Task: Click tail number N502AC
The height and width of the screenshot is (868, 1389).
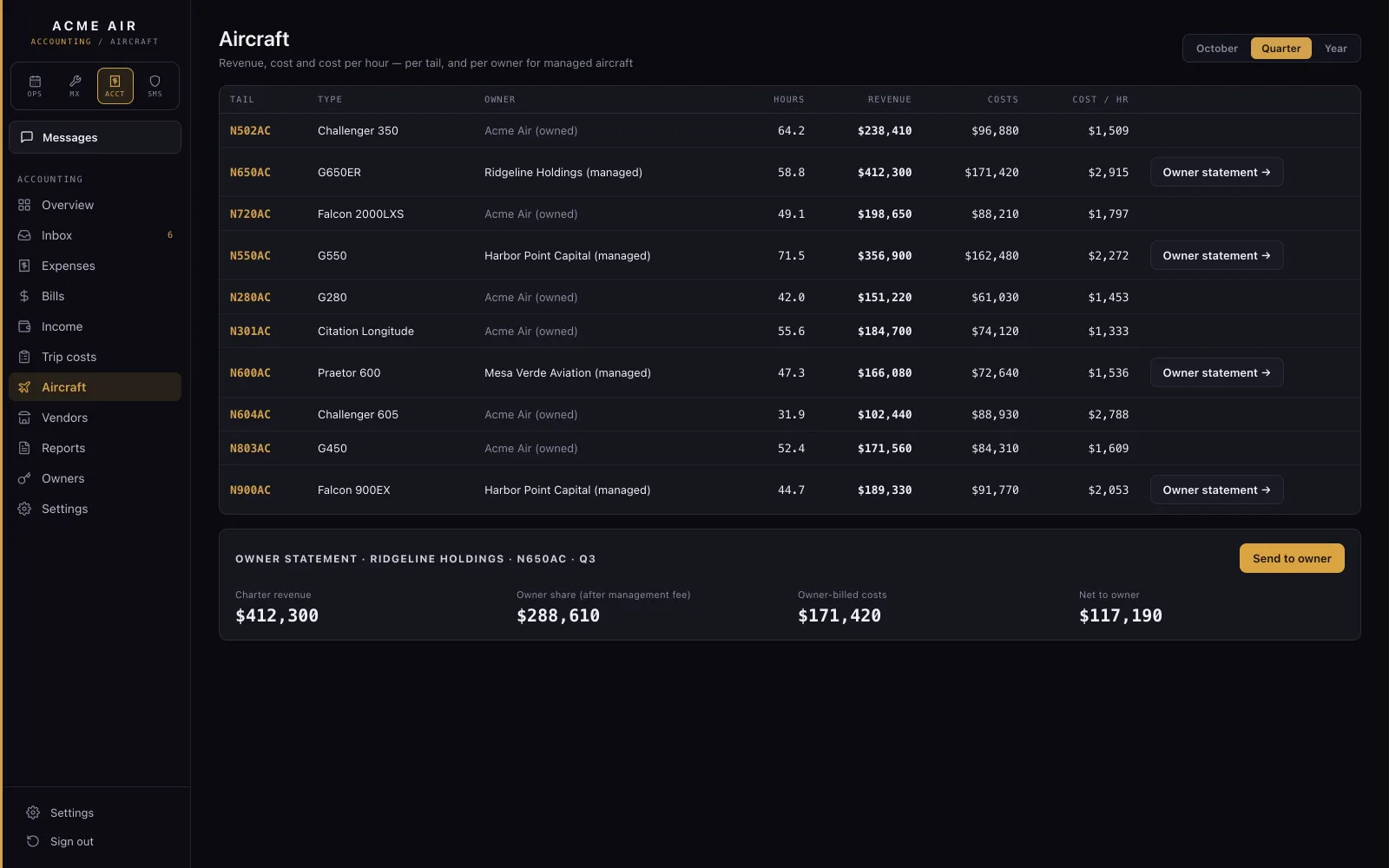Action: tap(250, 130)
